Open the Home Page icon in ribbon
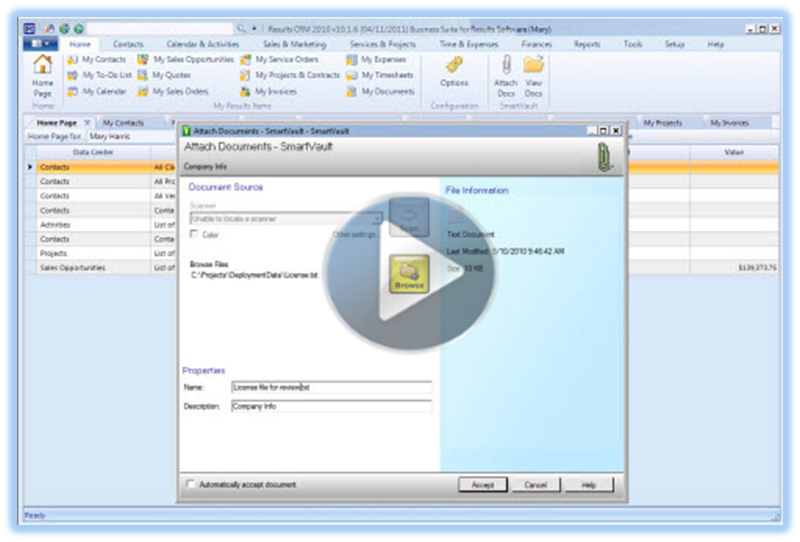This screenshot has height=542, width=800. click(42, 77)
